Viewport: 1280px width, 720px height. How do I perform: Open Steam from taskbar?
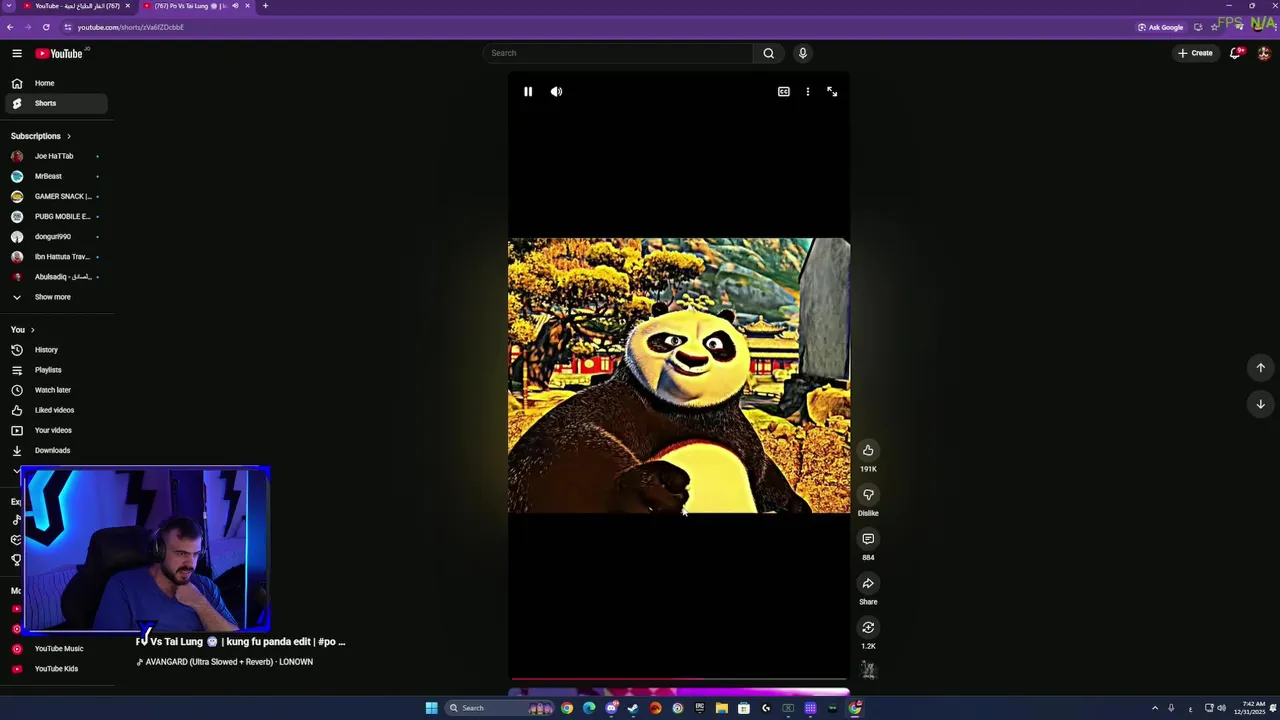633,708
